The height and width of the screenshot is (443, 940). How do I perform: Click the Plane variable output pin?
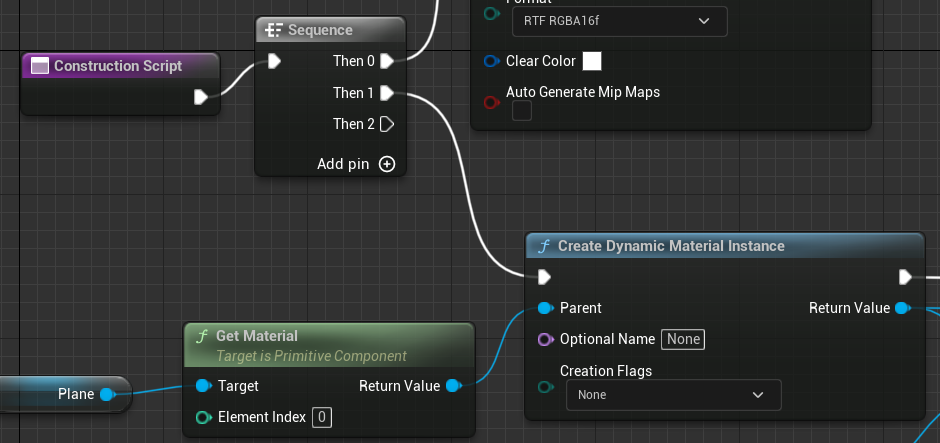point(108,394)
